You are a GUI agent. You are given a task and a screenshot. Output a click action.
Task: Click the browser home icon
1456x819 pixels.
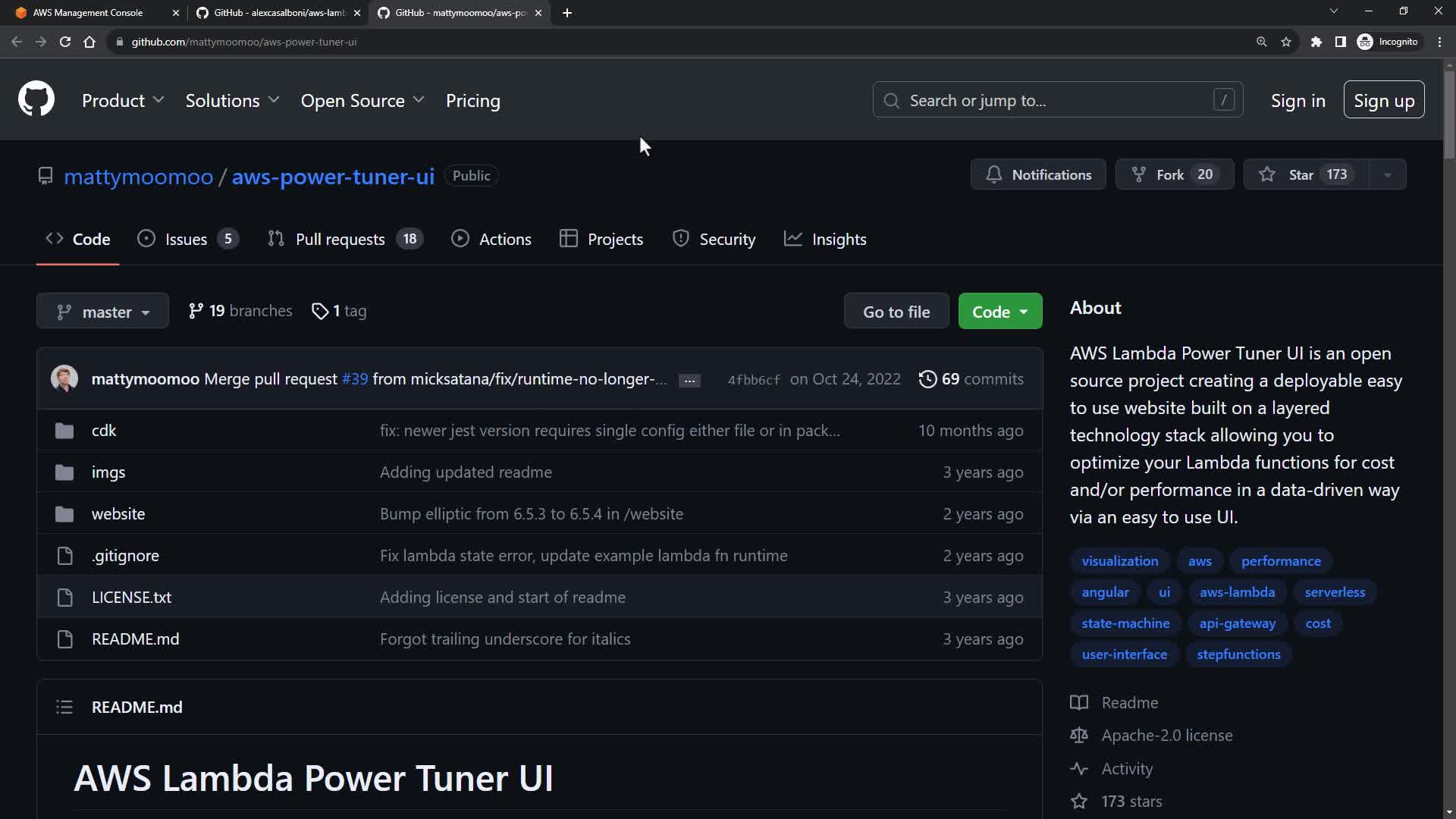(89, 42)
